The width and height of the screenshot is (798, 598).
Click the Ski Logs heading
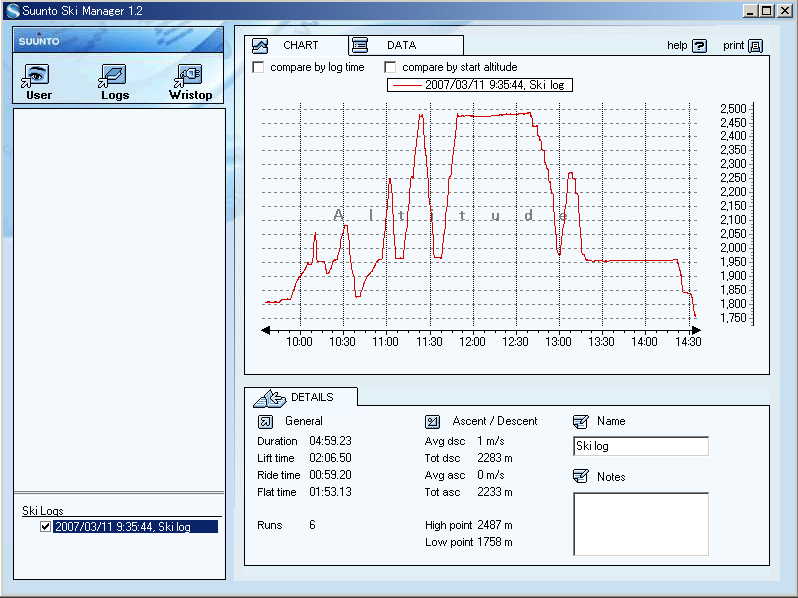tap(43, 510)
